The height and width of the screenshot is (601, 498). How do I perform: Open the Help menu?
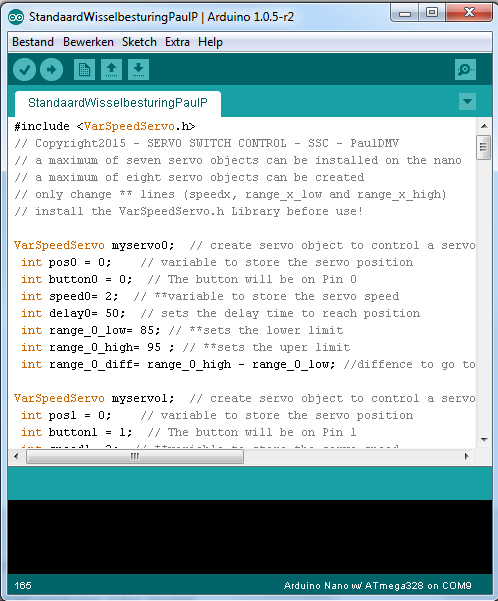pos(210,42)
